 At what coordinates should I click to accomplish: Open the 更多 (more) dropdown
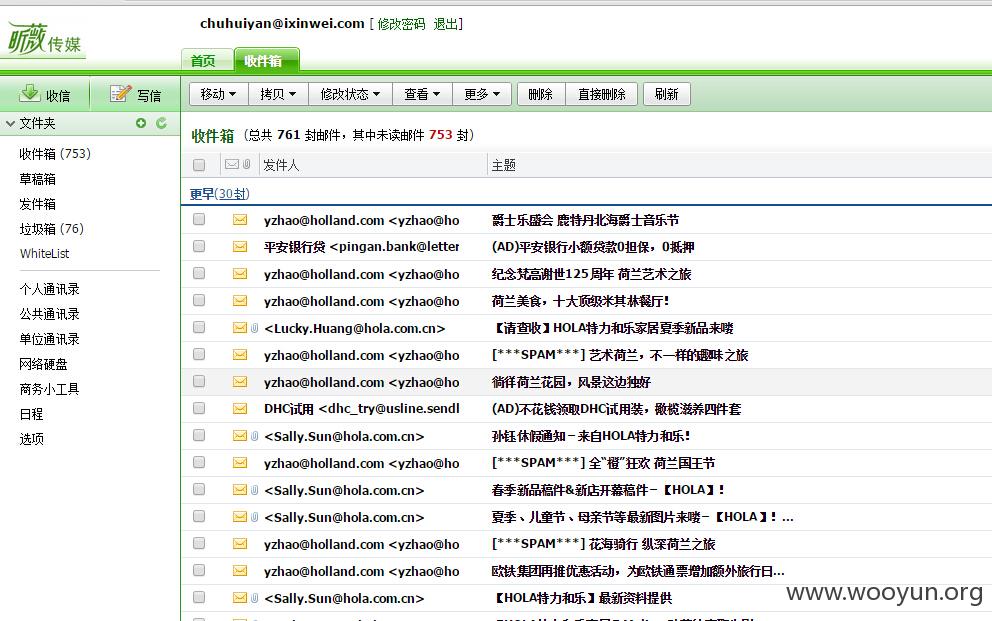pos(481,94)
